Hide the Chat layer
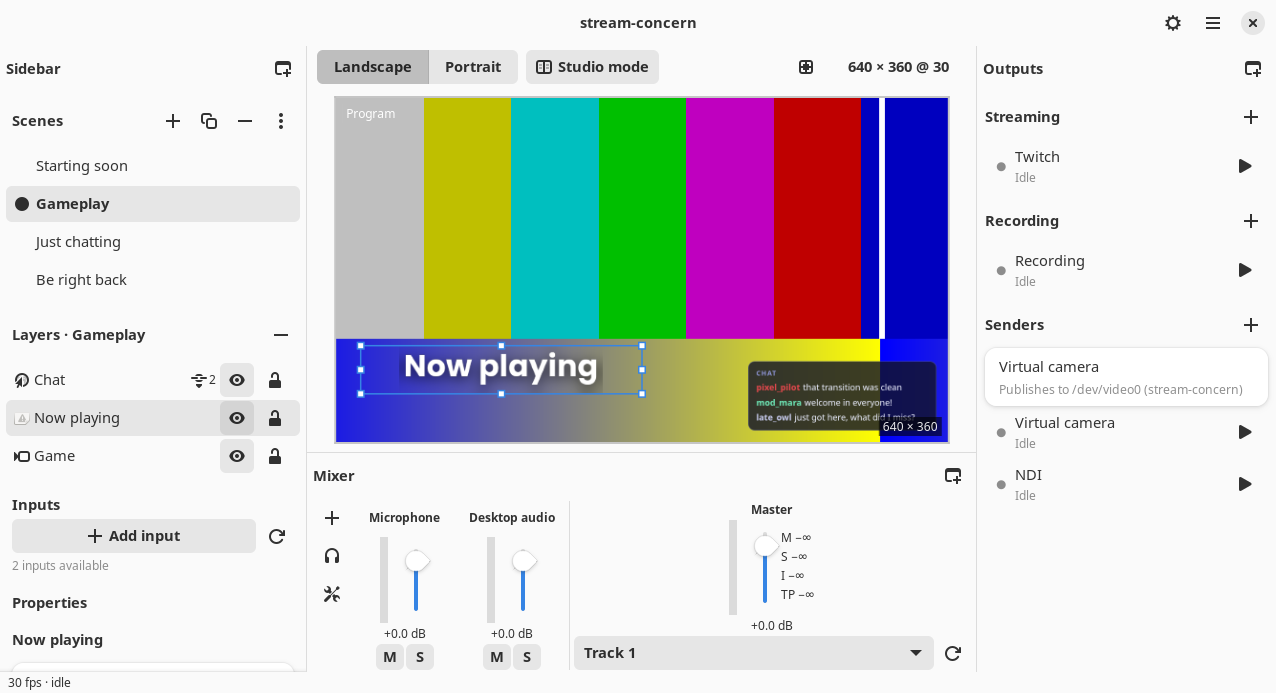This screenshot has height=693, width=1276. coord(237,380)
